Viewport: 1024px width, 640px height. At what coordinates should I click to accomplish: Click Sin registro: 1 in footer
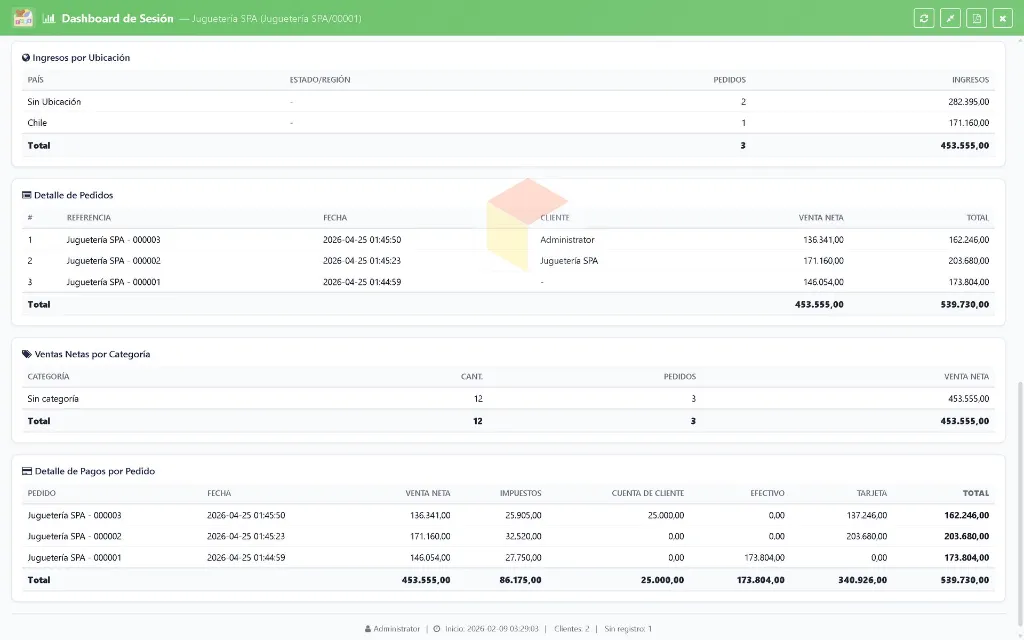click(628, 629)
